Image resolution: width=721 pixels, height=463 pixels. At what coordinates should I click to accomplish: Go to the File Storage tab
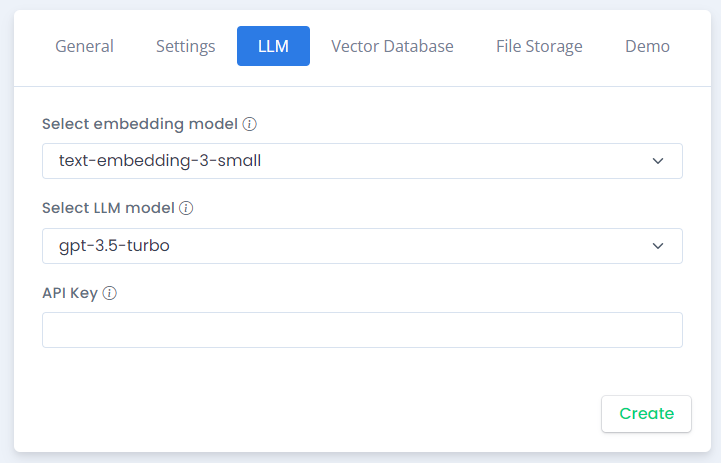(539, 46)
